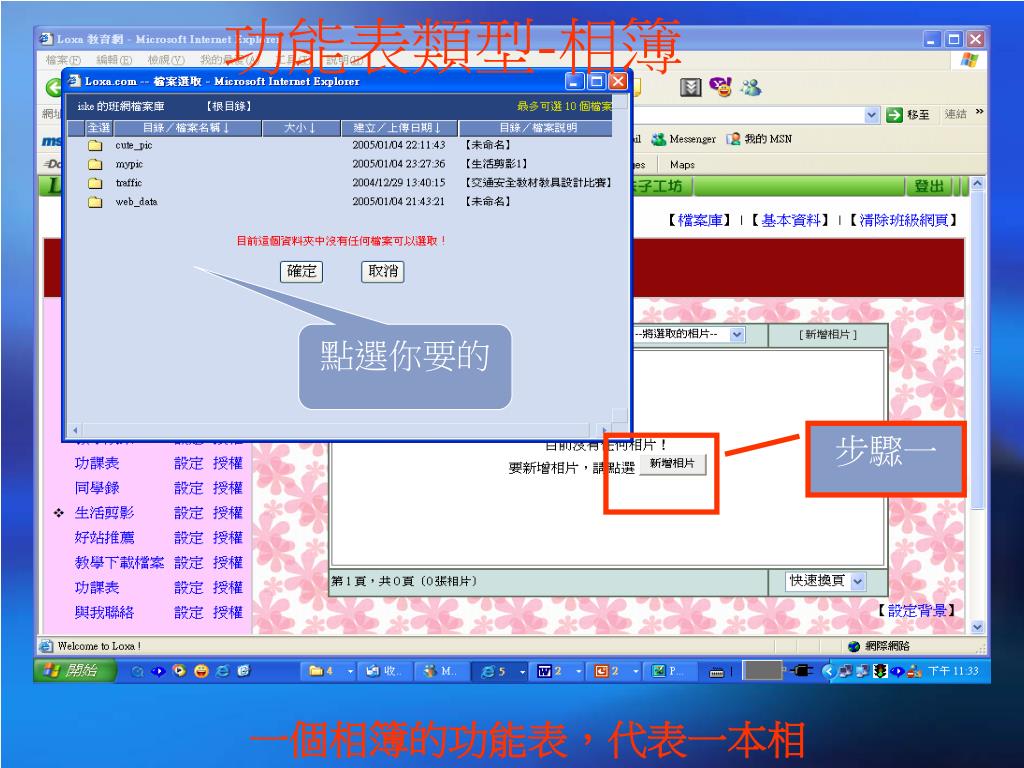Click the 開始 Start button
The image size is (1024, 768).
(x=75, y=671)
